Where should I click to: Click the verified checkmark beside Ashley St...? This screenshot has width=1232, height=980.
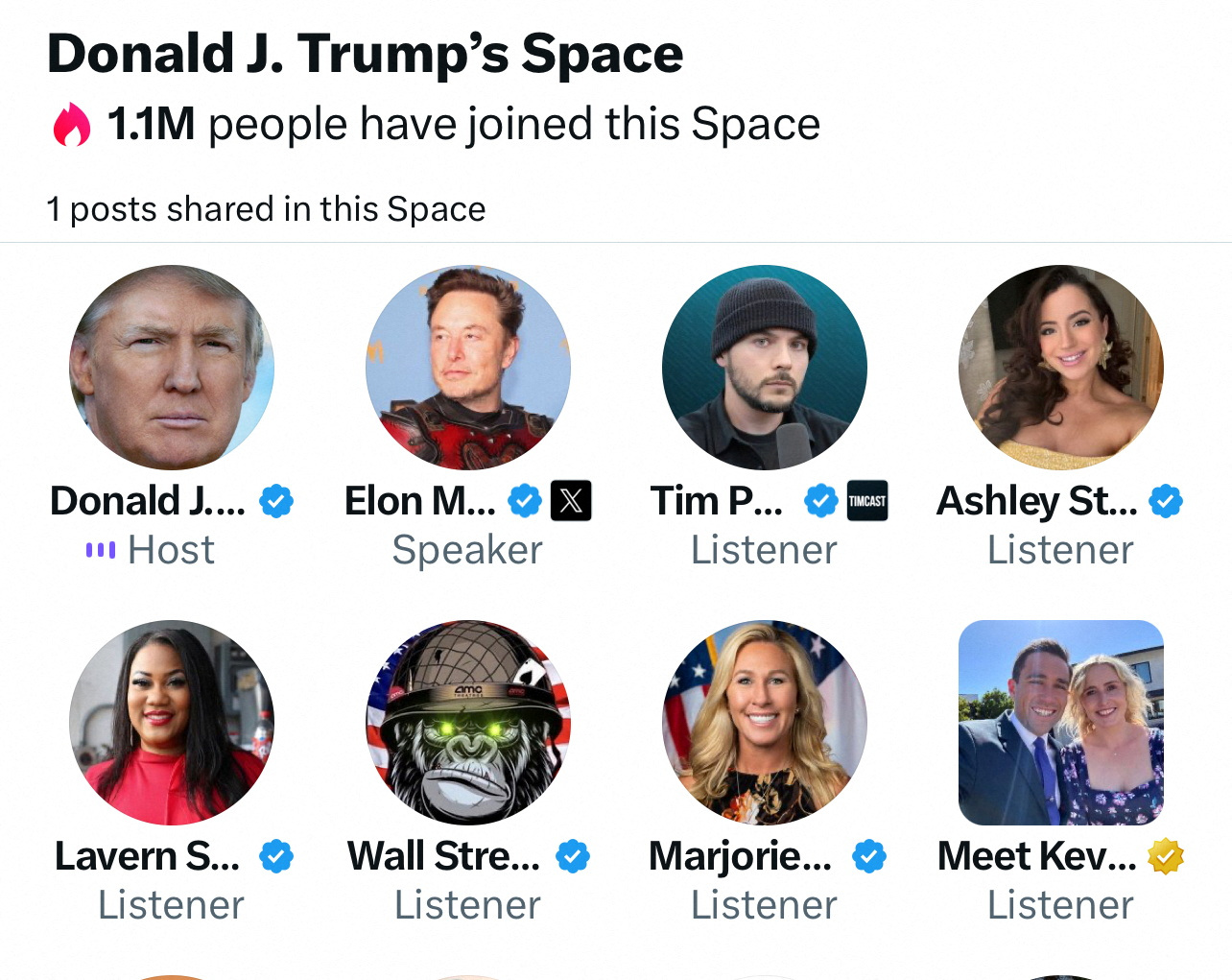[1166, 501]
